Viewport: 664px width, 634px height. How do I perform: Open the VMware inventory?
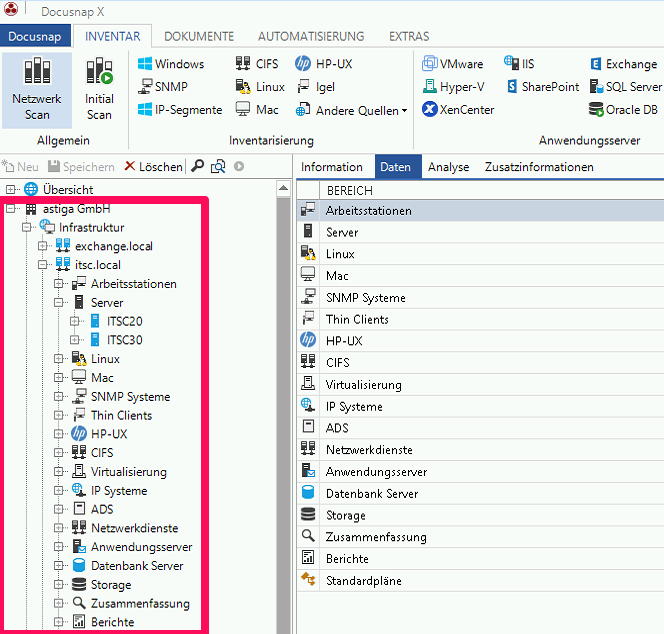[453, 64]
